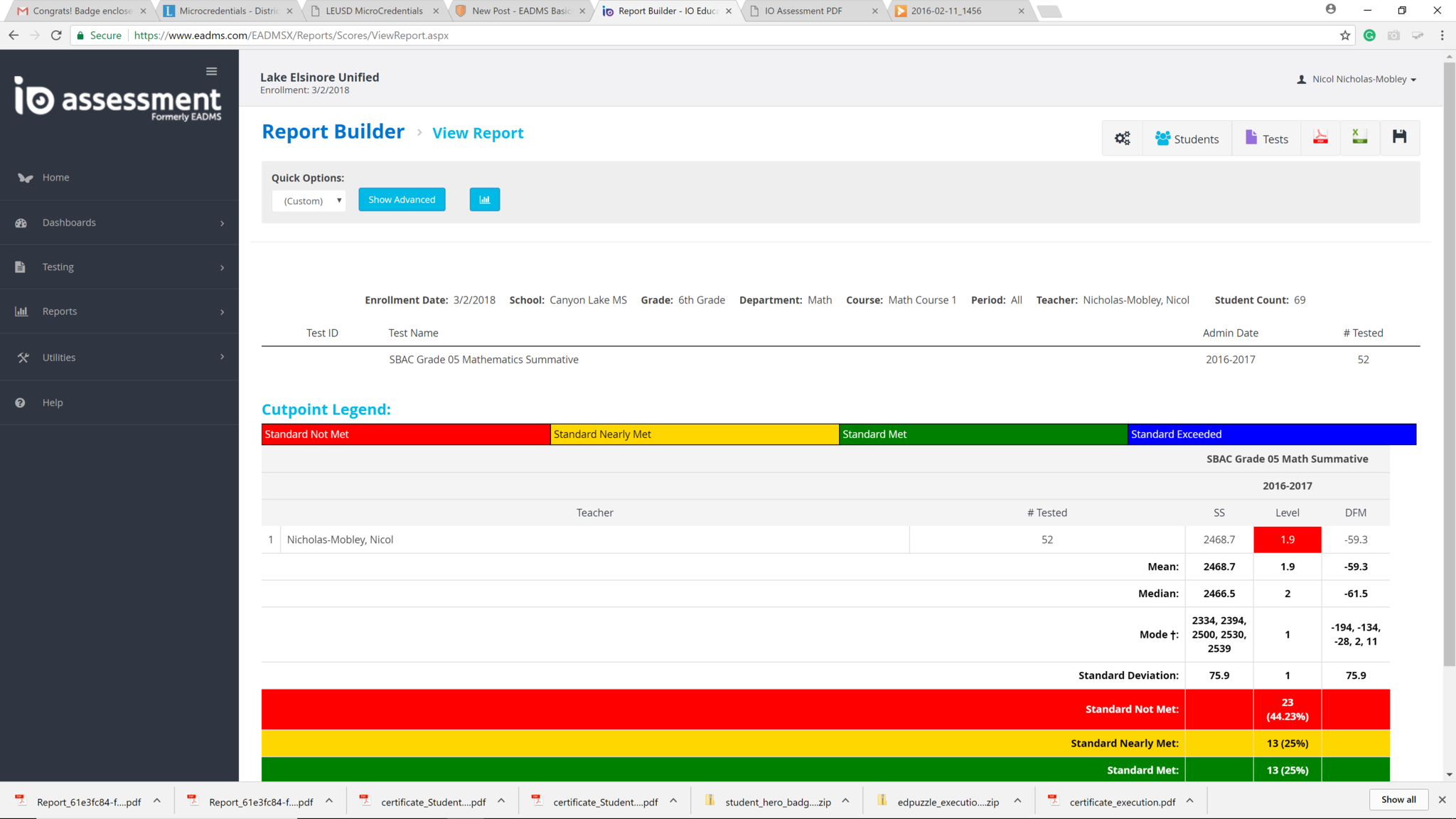Click the save report floppy disk icon
Screen dimensions: 1456x819
coord(1399,137)
